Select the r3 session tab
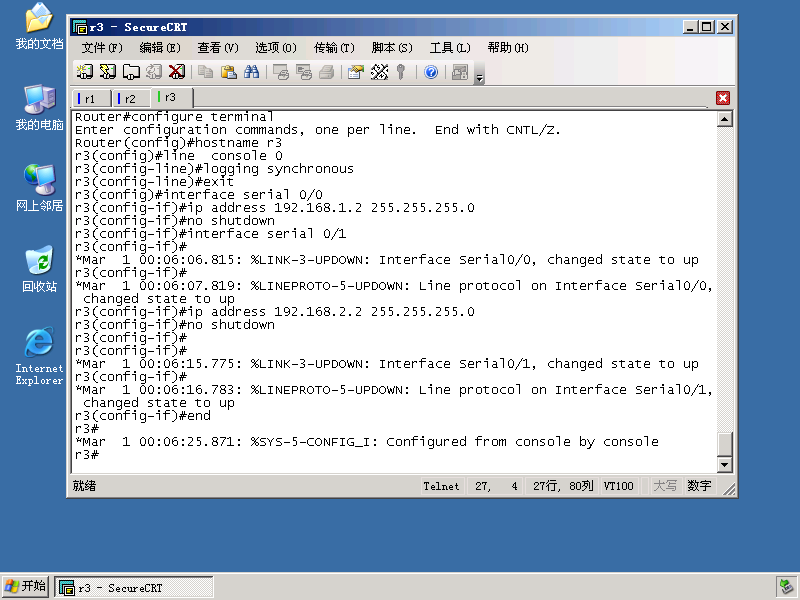 172,97
